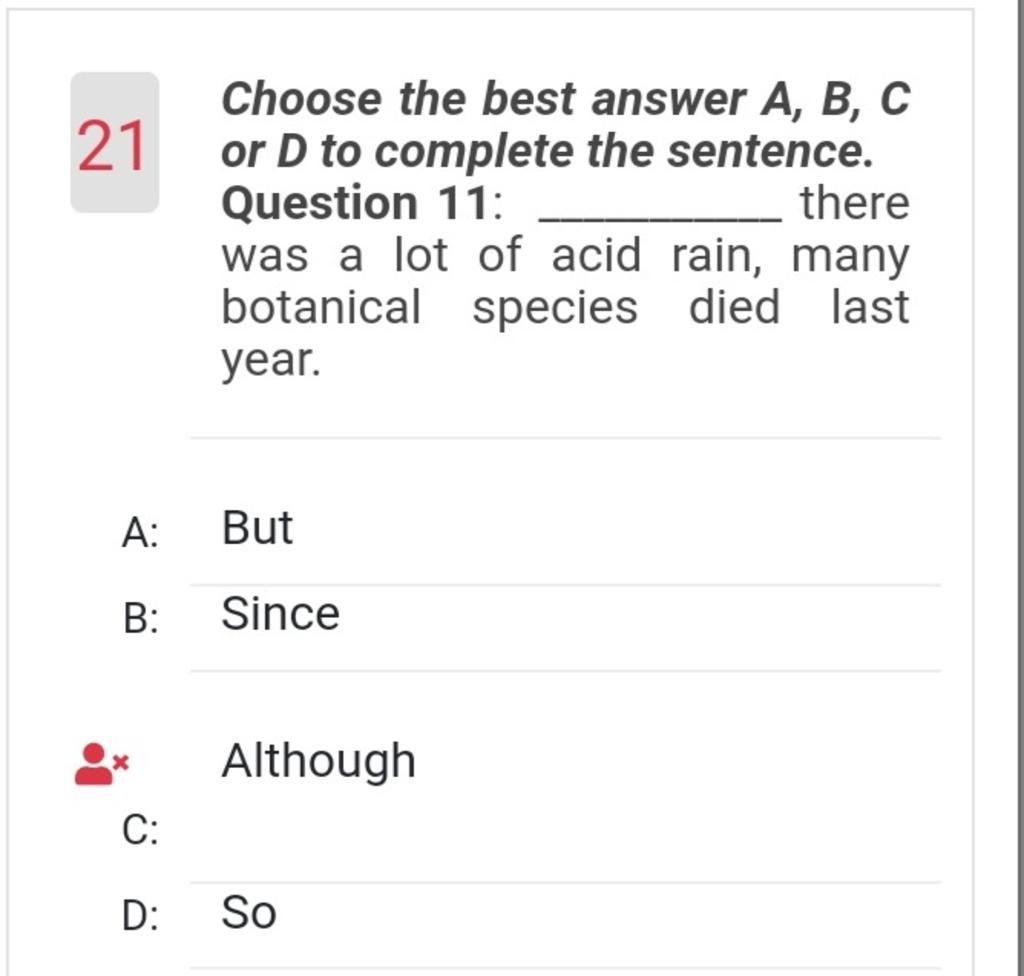Click the 'So' answer text
This screenshot has height=976, width=1024.
point(249,913)
